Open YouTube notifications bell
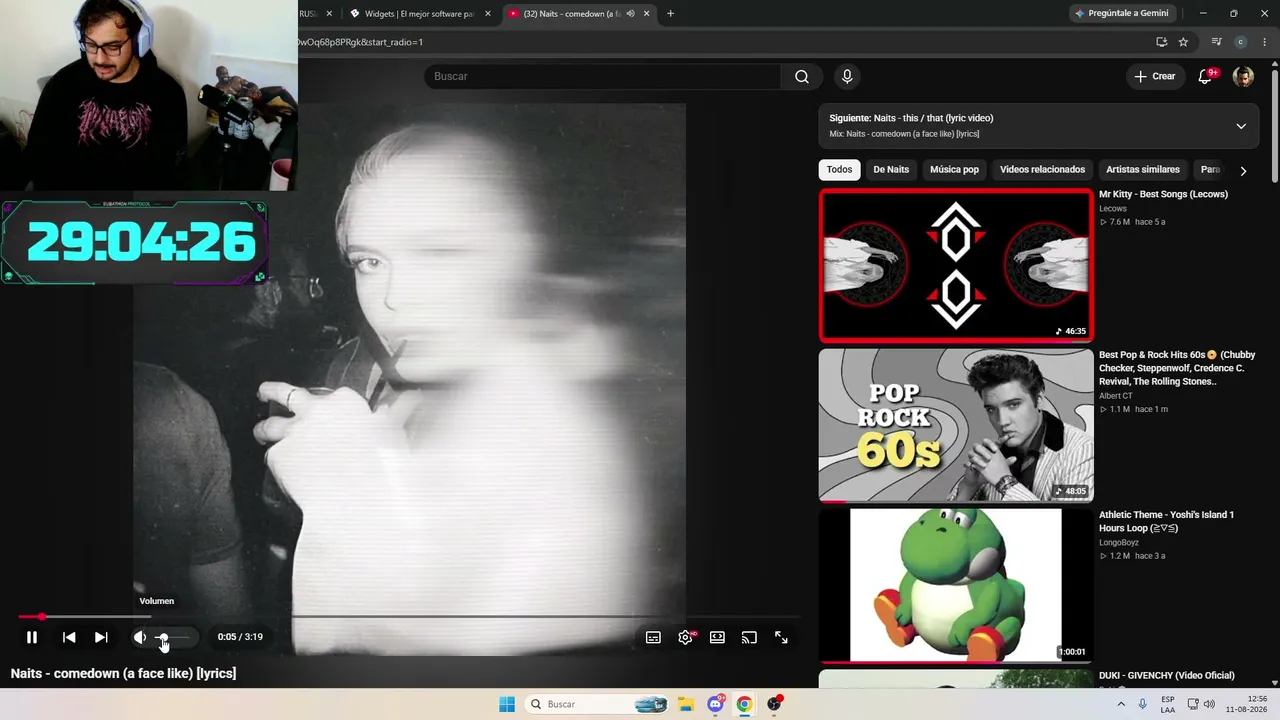 (1206, 76)
